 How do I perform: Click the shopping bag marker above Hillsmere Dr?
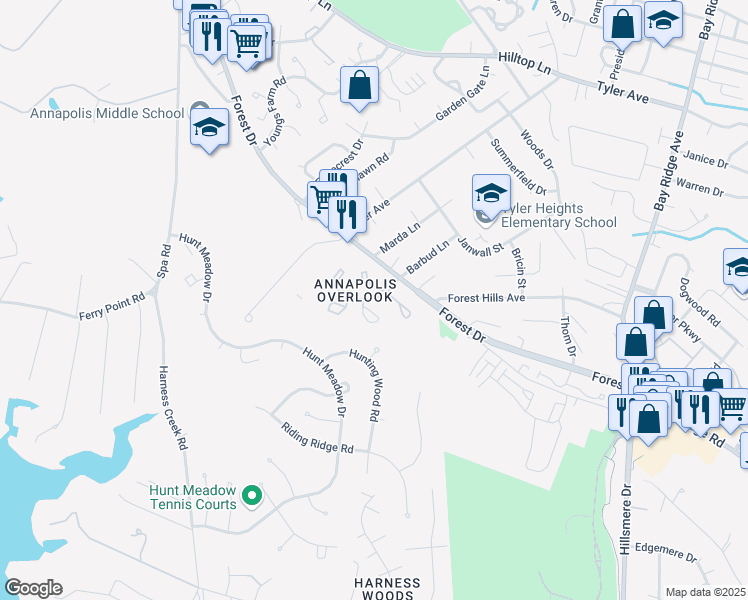pos(648,420)
